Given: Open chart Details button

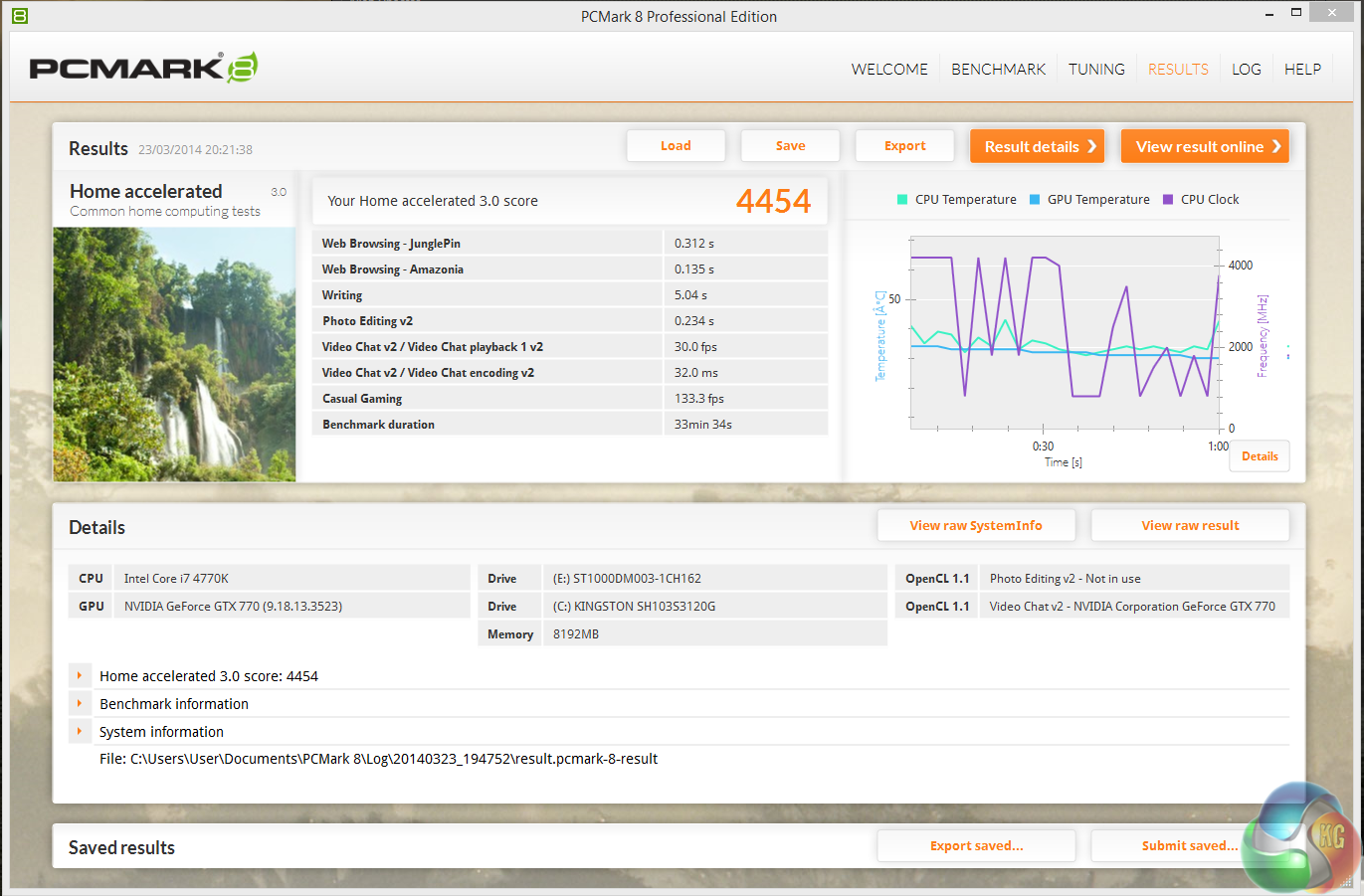Looking at the screenshot, I should click(x=1260, y=456).
